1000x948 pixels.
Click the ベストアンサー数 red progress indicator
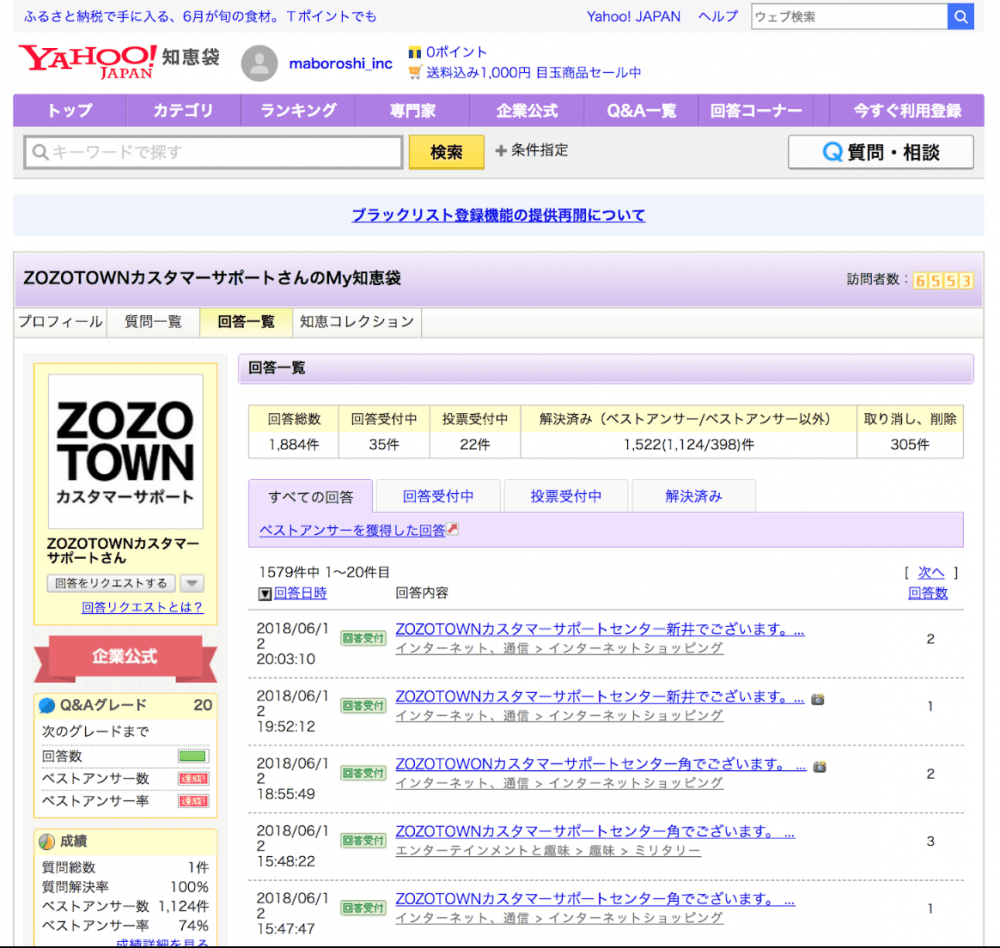pyautogui.click(x=193, y=779)
